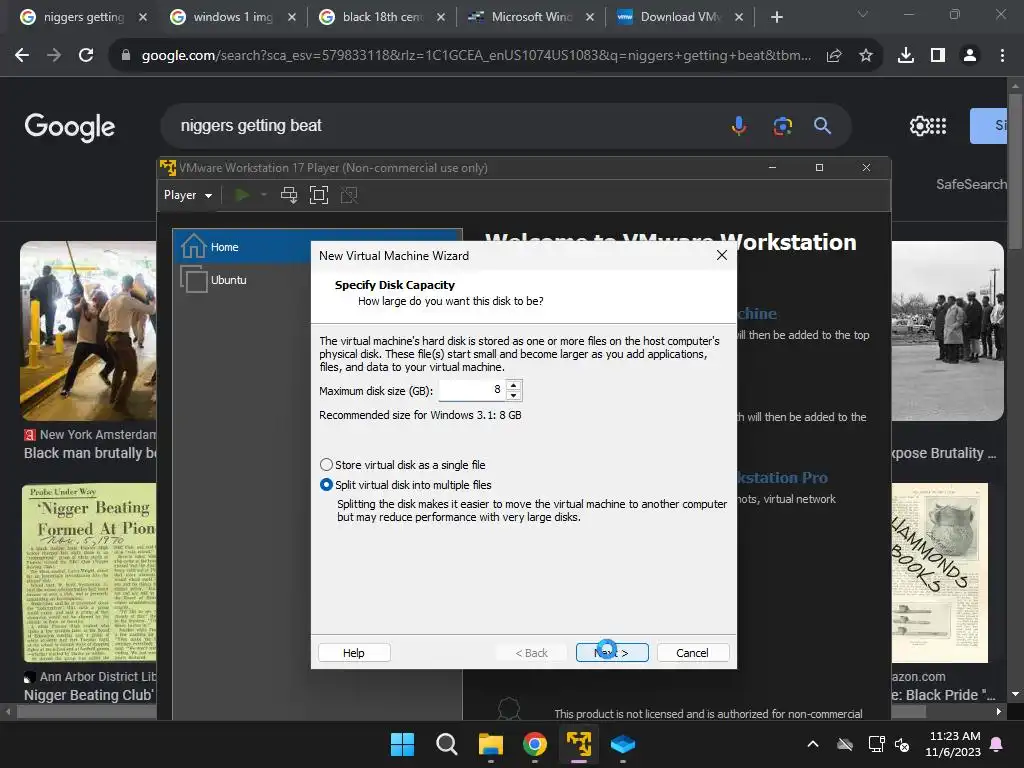The width and height of the screenshot is (1024, 768).
Task: Choose Store virtual disk as a single file
Action: pos(403,464)
